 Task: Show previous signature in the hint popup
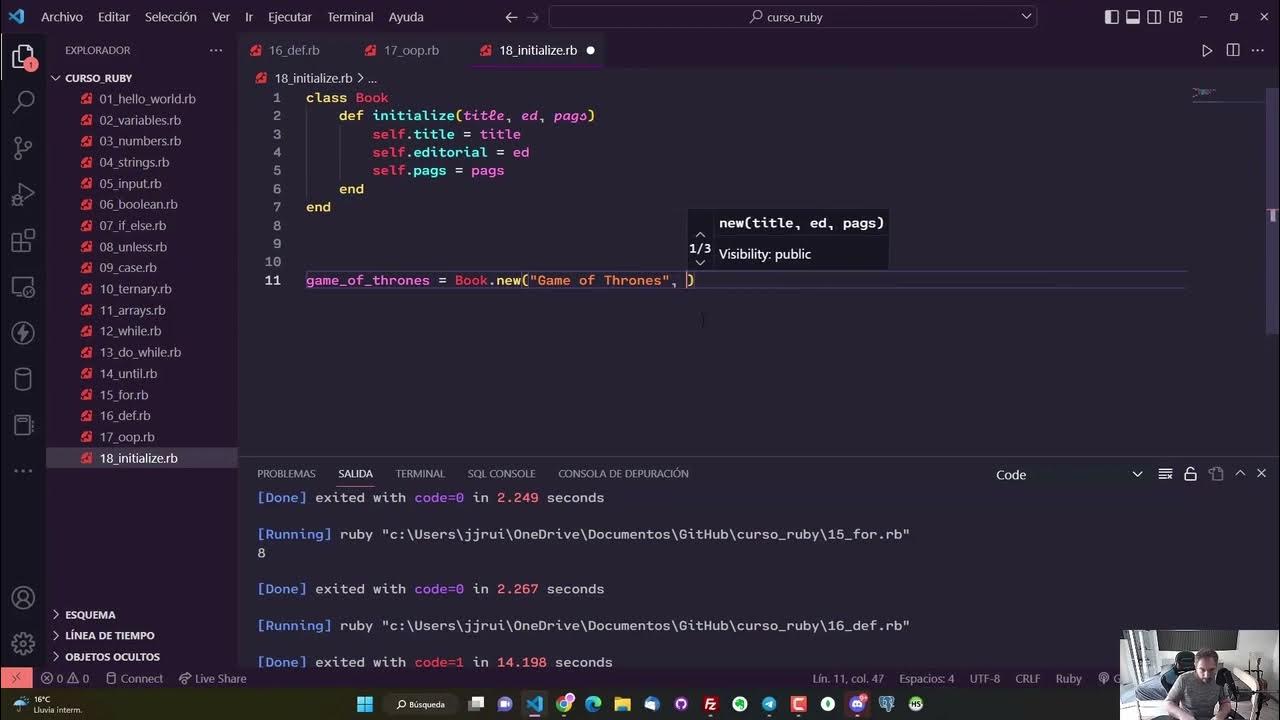click(700, 234)
